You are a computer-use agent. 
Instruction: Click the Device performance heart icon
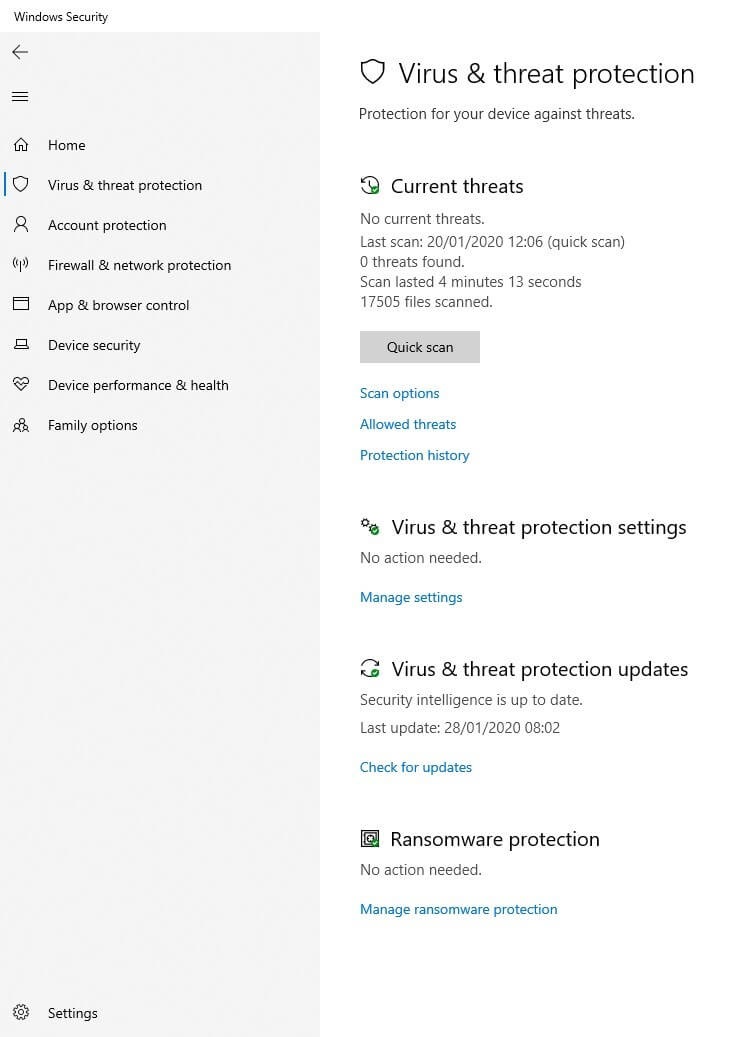[21, 385]
